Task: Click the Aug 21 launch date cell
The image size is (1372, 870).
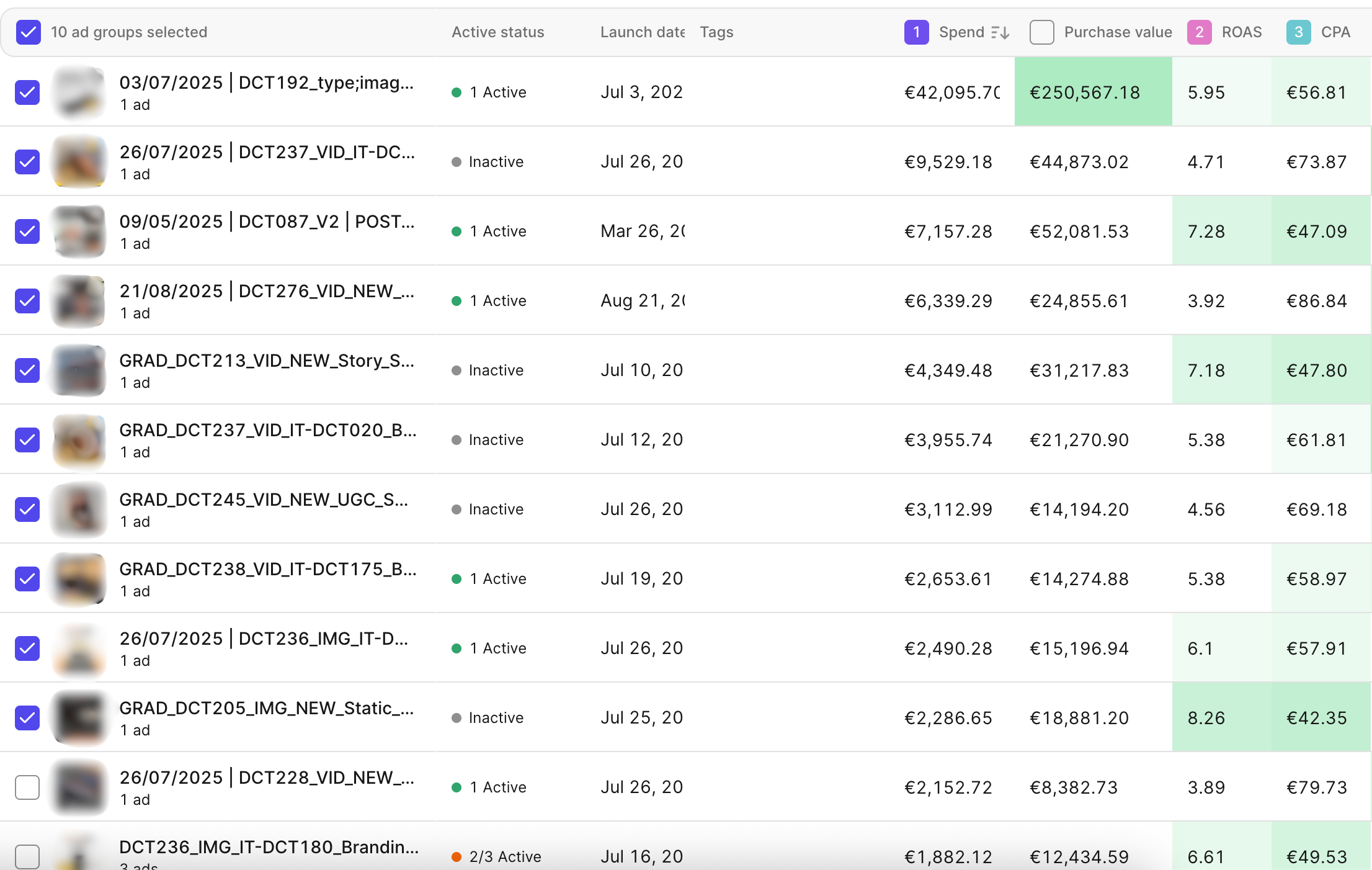Action: [643, 301]
